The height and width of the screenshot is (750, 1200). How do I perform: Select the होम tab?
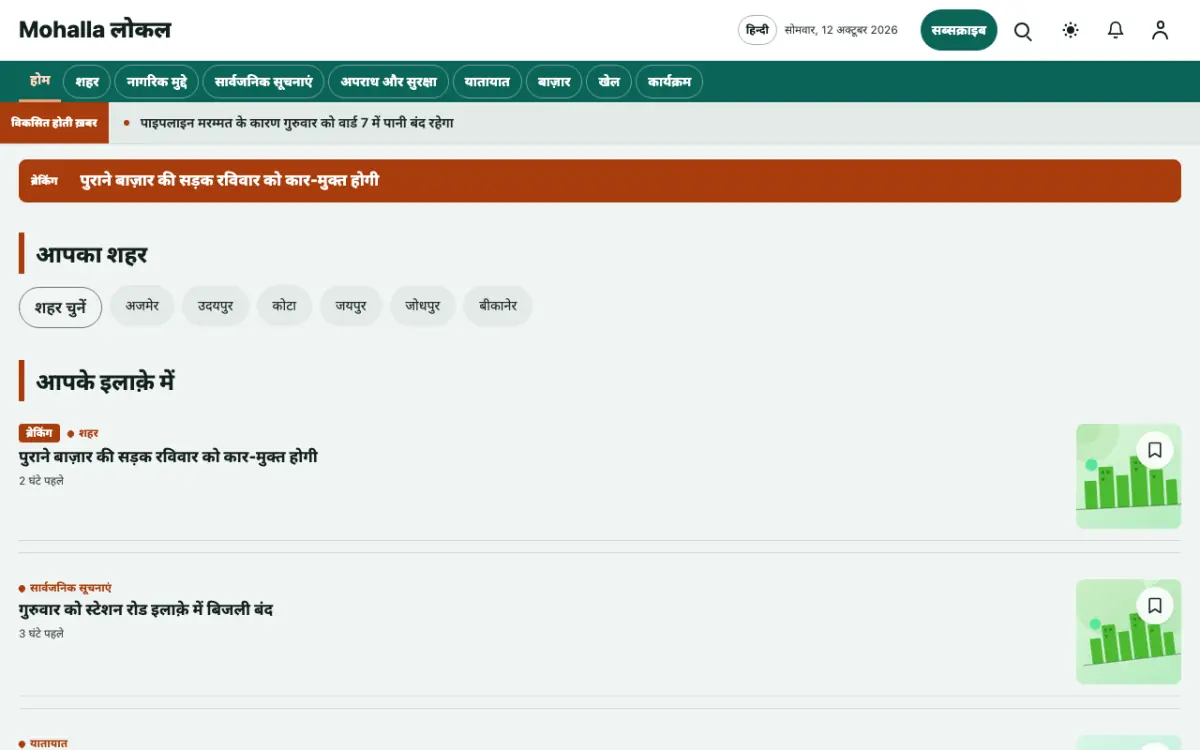tap(40, 81)
